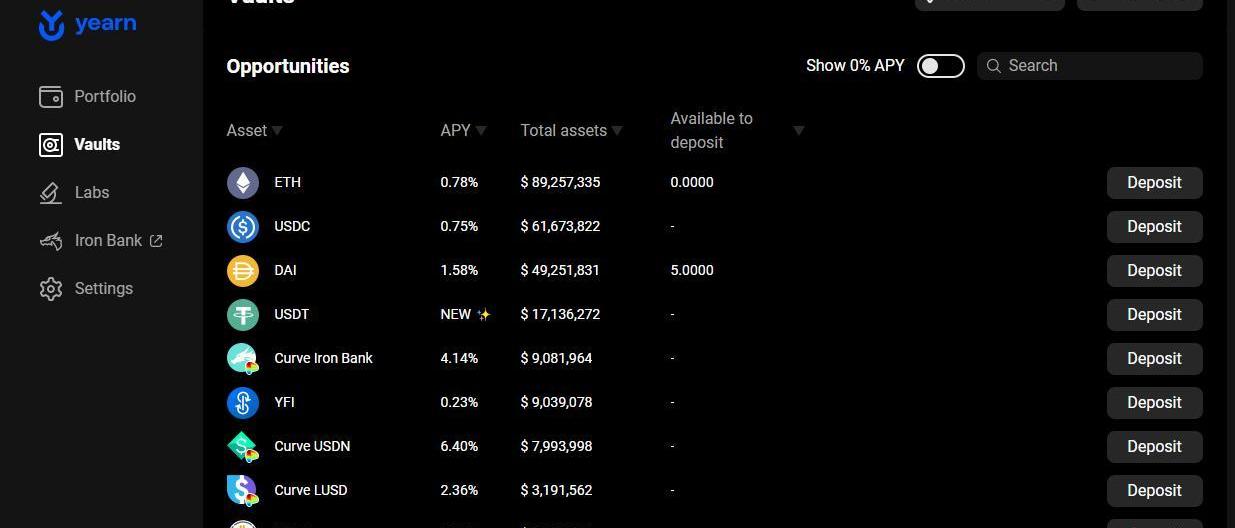Click the USDT token icon
The image size is (1235, 528).
(243, 315)
